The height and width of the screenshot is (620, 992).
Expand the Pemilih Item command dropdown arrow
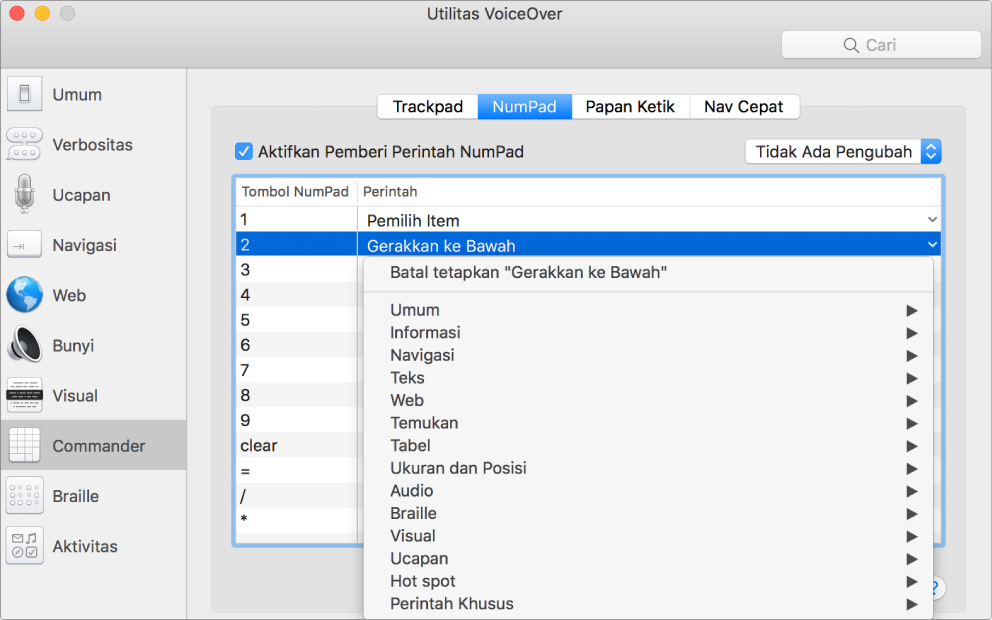coord(932,220)
